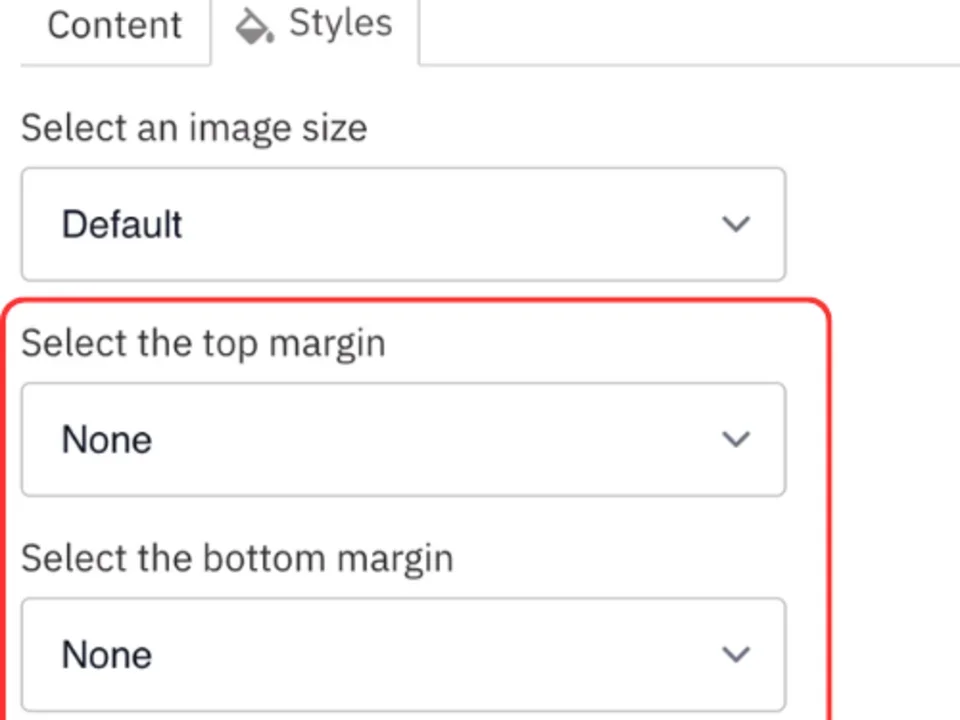Viewport: 960px width, 720px height.
Task: Open the top margin None dropdown
Action: (x=402, y=439)
